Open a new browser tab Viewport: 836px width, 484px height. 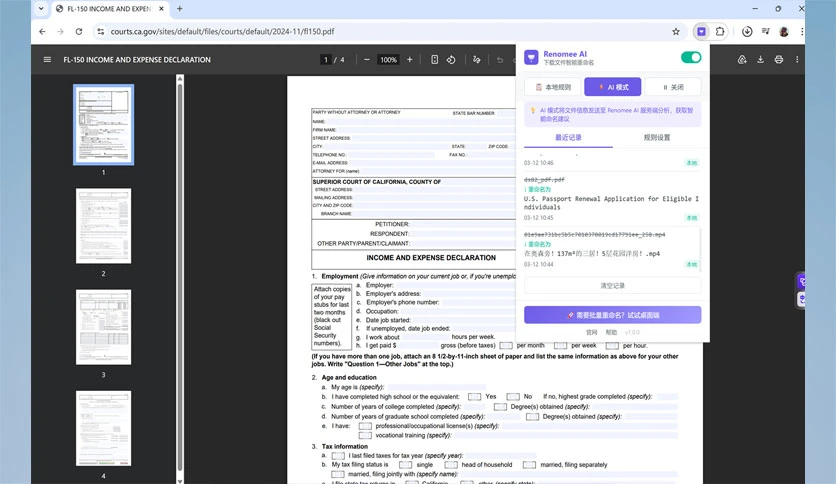point(180,9)
